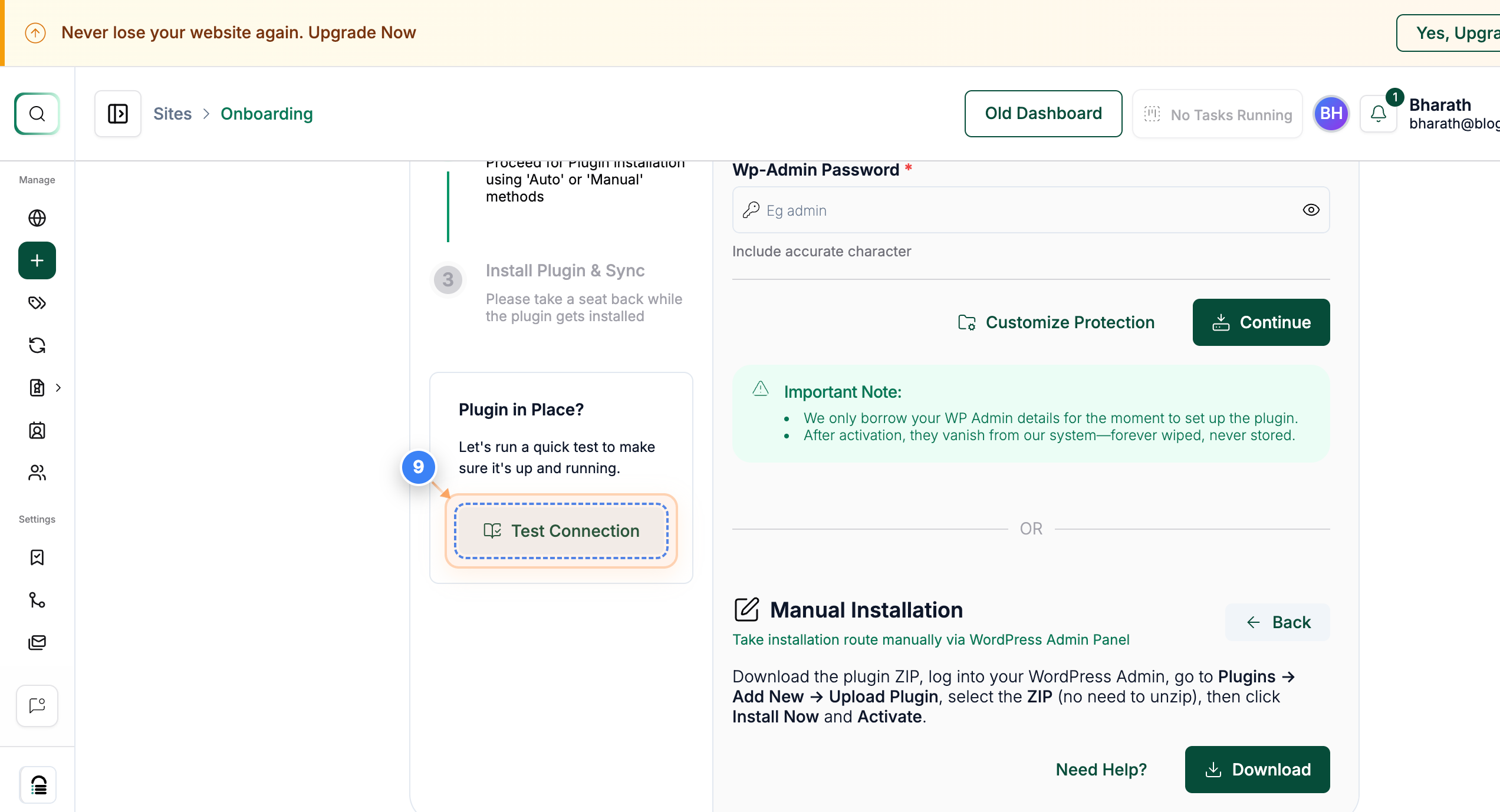Open the tags icon in sidebar
This screenshot has height=812, width=1500.
(x=37, y=303)
